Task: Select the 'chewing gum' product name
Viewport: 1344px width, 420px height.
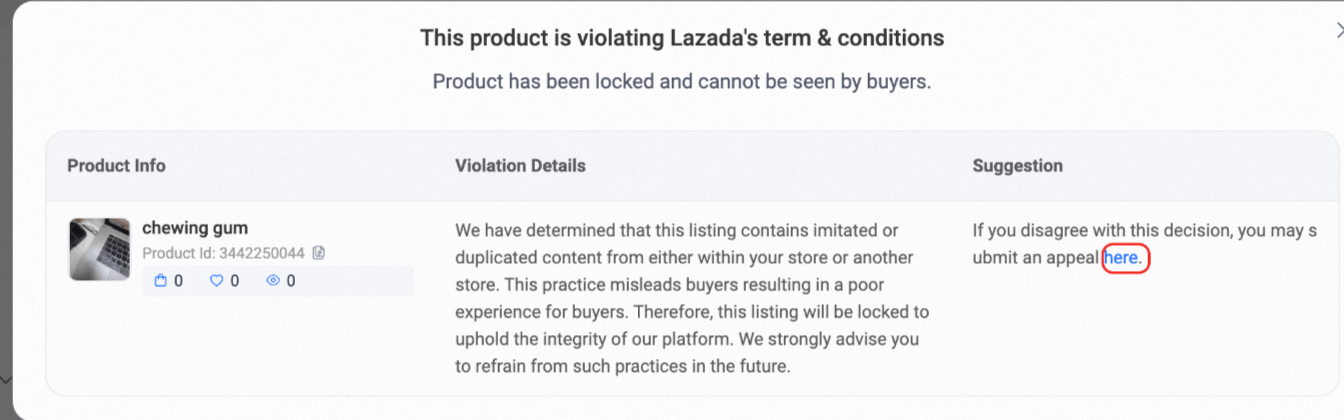Action: click(x=195, y=228)
